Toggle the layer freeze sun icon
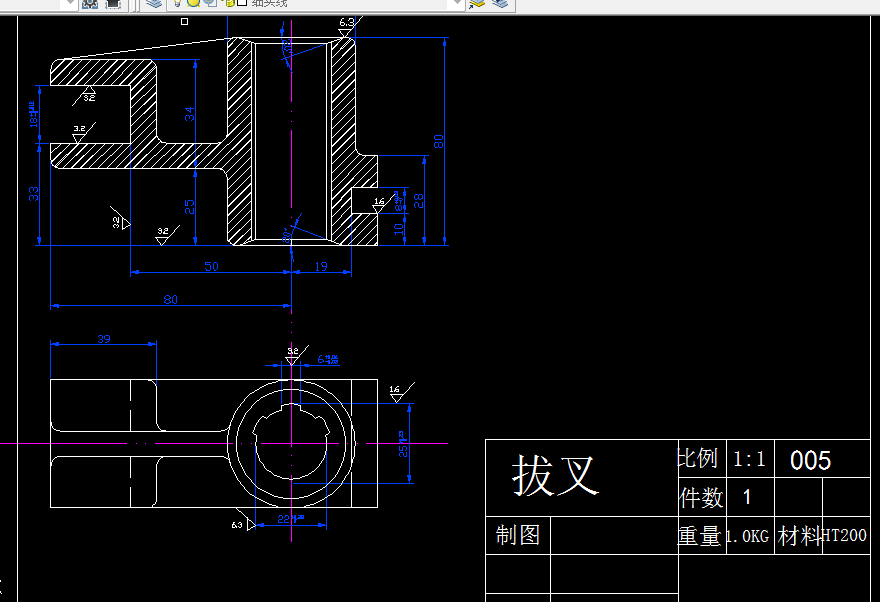Image resolution: width=880 pixels, height=602 pixels. pos(193,6)
